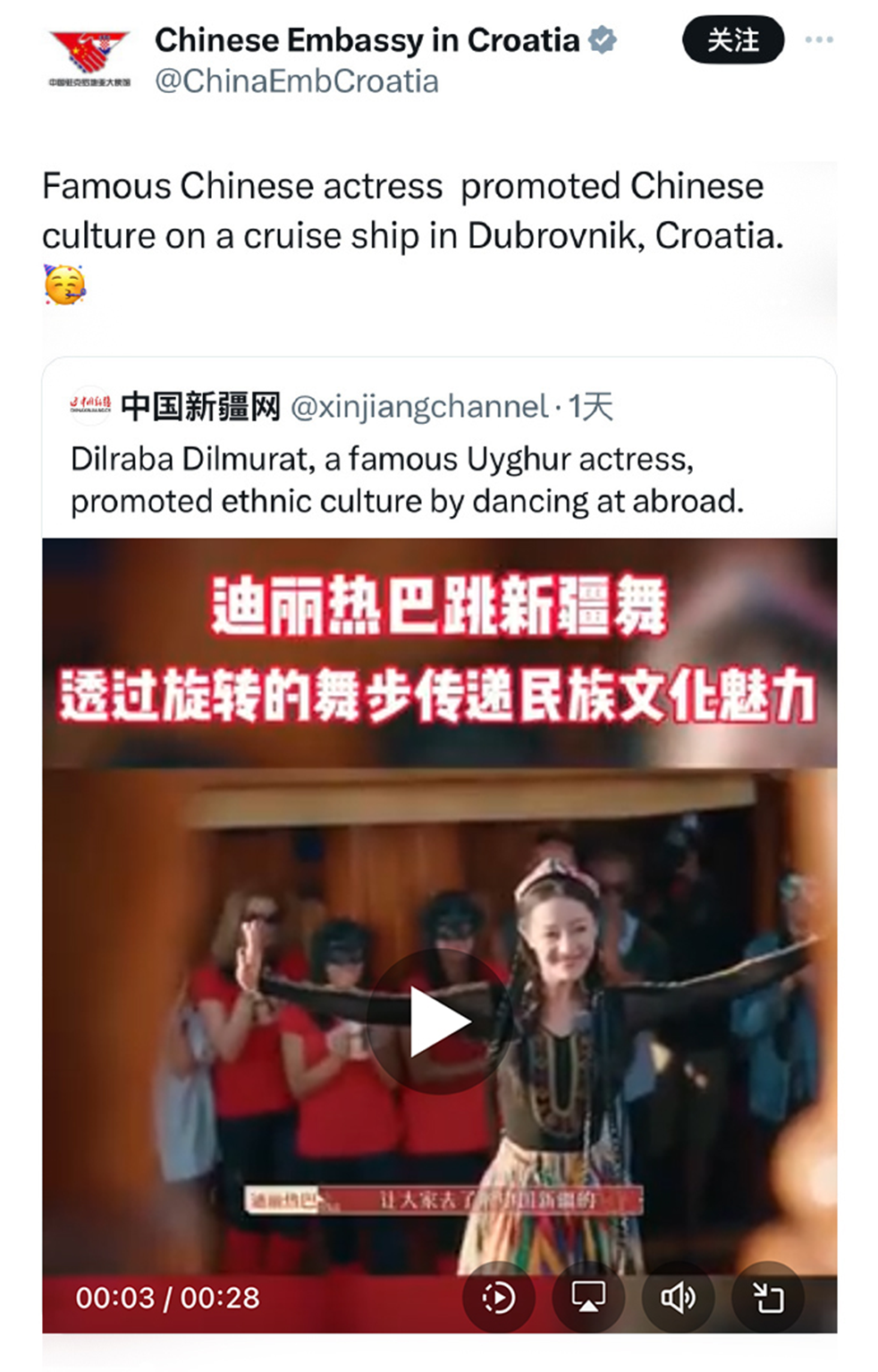878x1372 pixels.
Task: Click the tweet text about Dubrovnik cruise
Action: [412, 211]
